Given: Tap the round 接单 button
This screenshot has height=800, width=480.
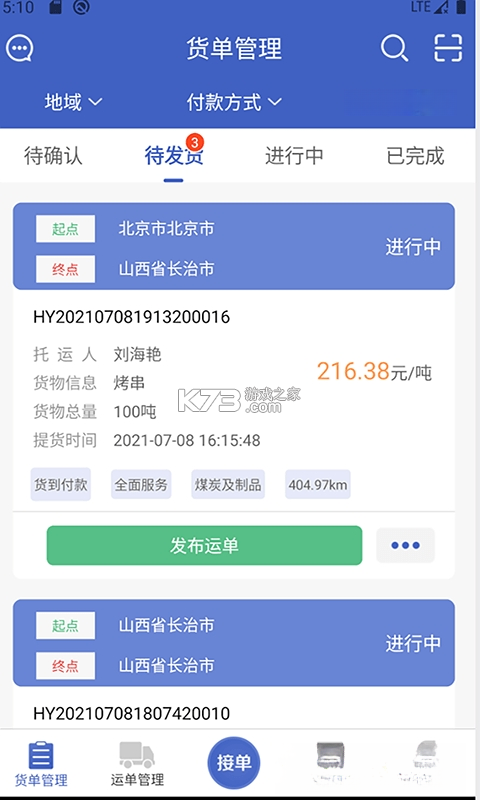Looking at the screenshot, I should point(234,763).
